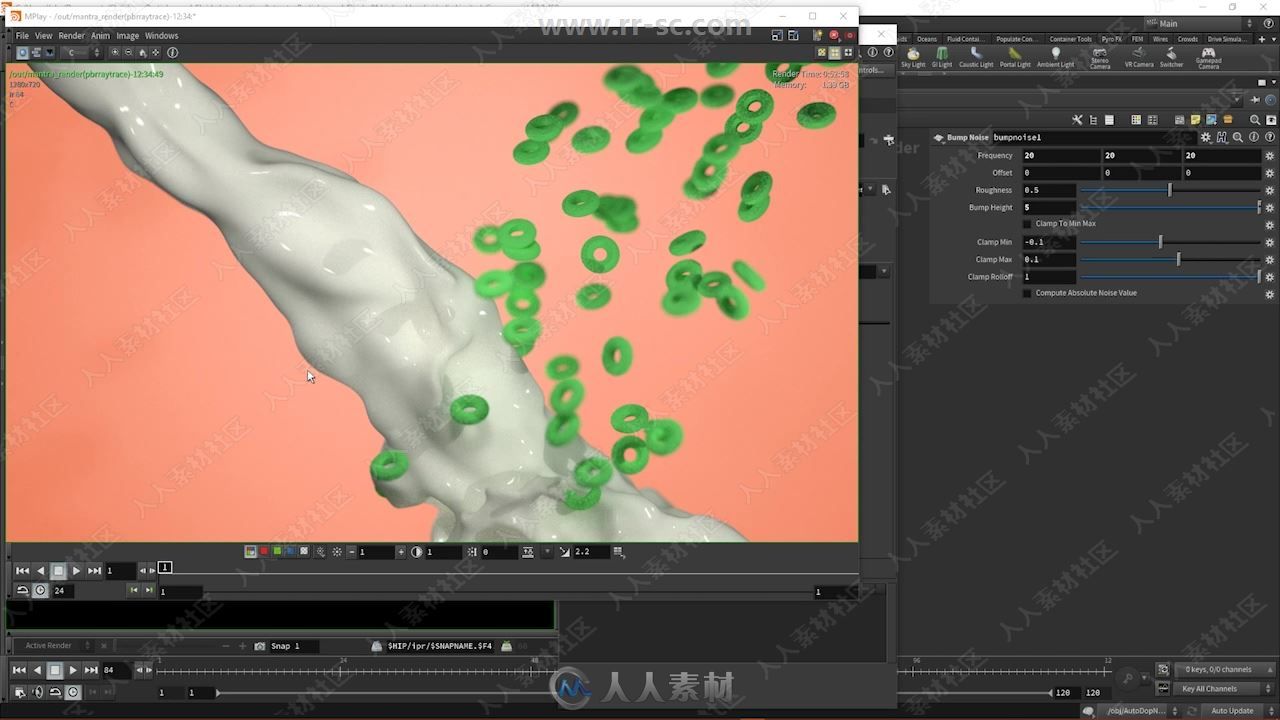Viewport: 1280px width, 720px height.
Task: Toggle the blue channel display in MPlay
Action: click(x=290, y=551)
